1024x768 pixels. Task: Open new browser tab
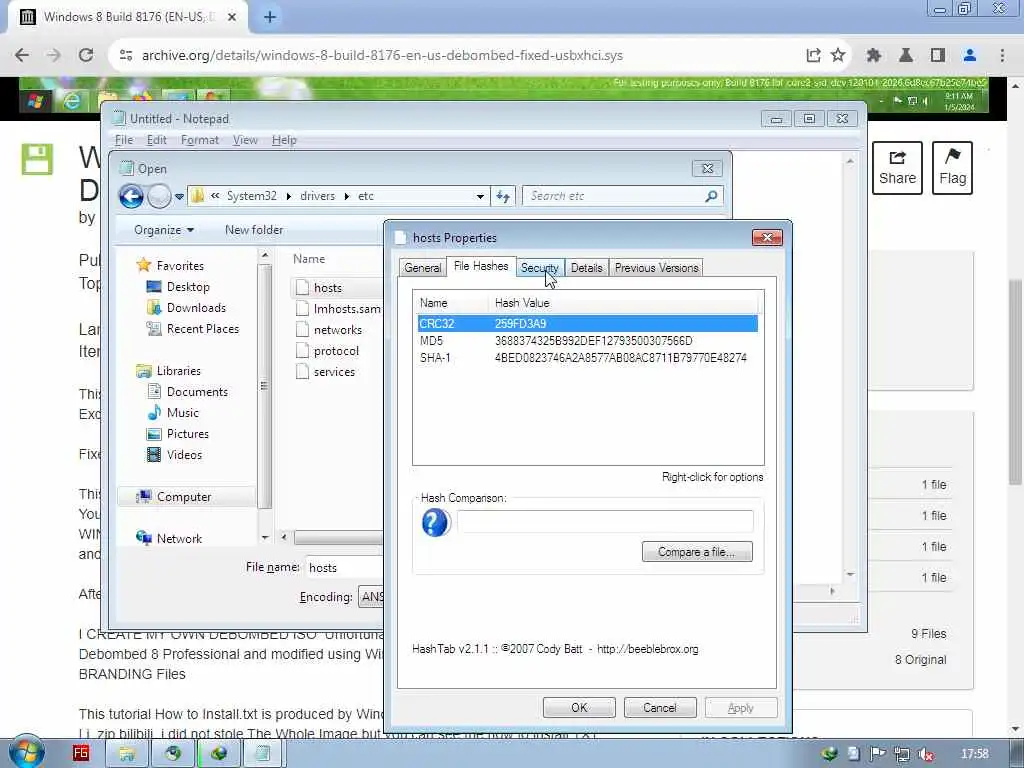[270, 17]
